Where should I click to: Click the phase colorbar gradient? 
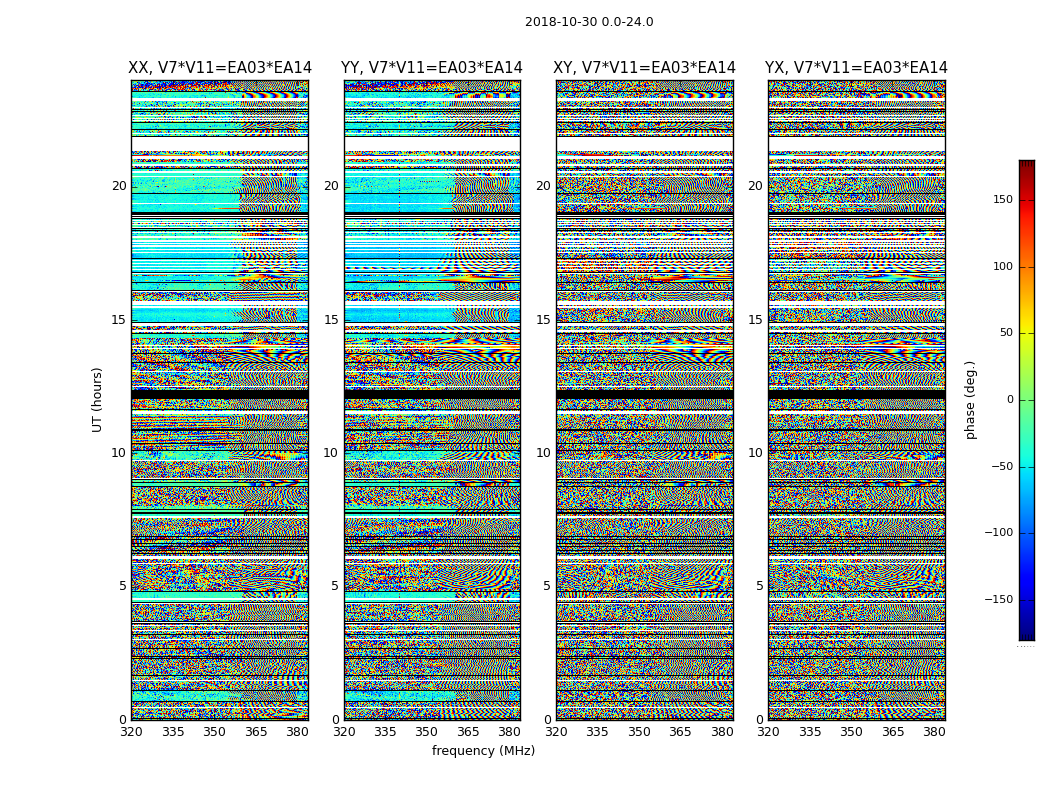[1026, 400]
